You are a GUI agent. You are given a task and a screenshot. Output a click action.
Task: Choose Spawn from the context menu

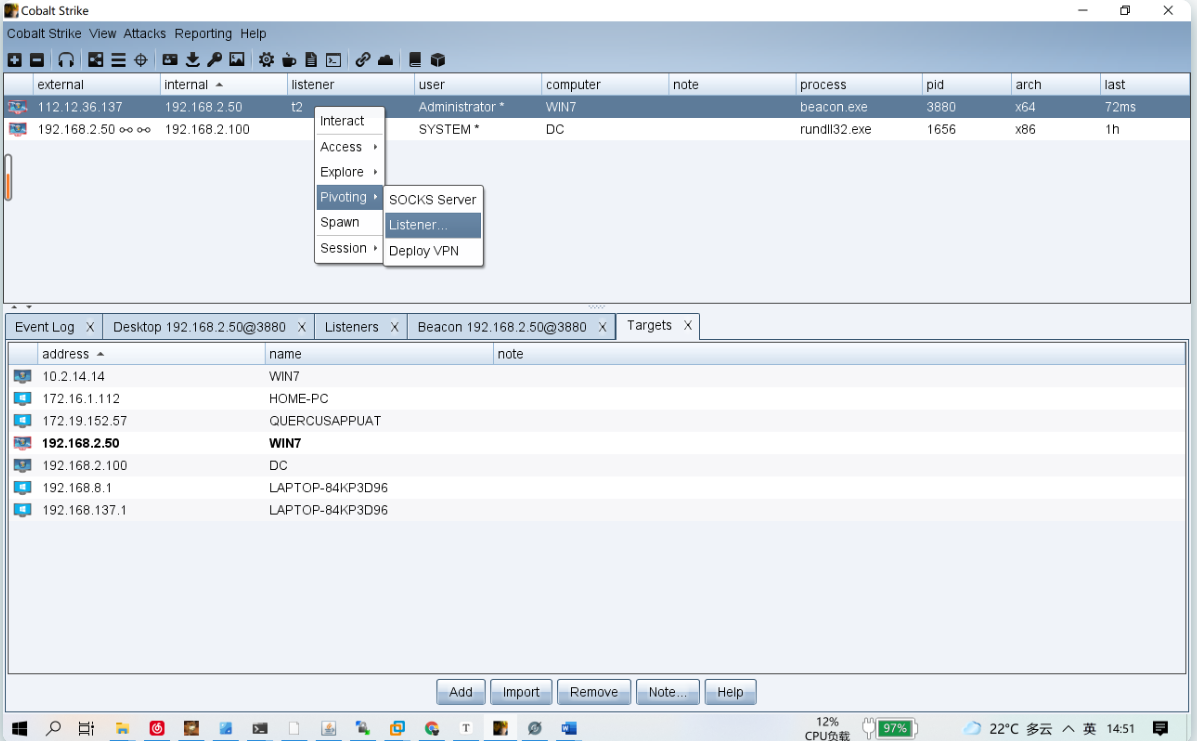click(349, 222)
